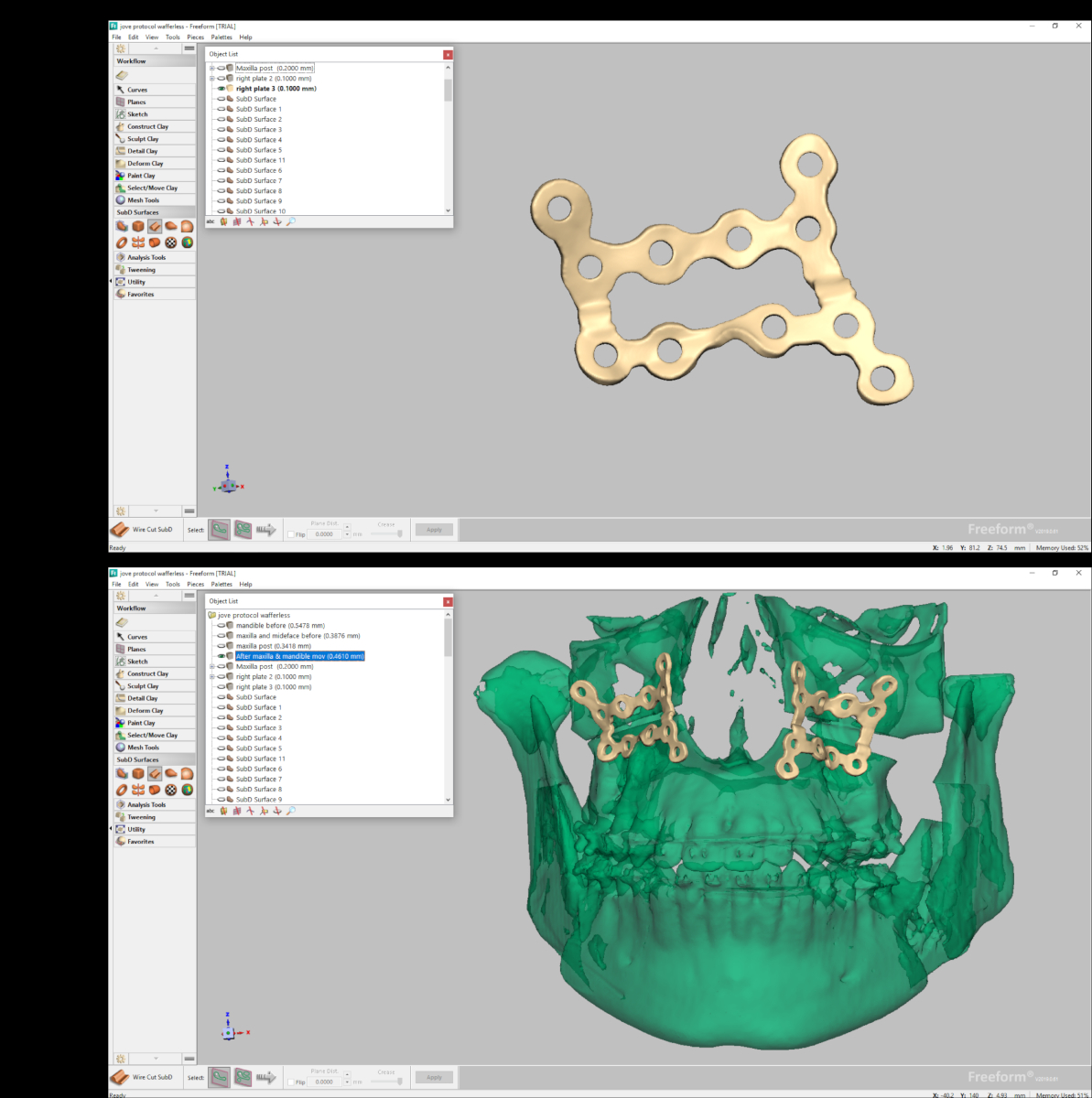Click SubD ring tool icon in jaw-model window
The height and width of the screenshot is (1098, 1092).
[x=122, y=790]
